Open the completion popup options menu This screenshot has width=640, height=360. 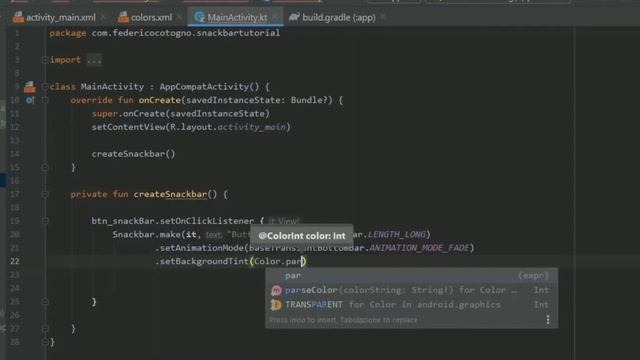pyautogui.click(x=548, y=320)
